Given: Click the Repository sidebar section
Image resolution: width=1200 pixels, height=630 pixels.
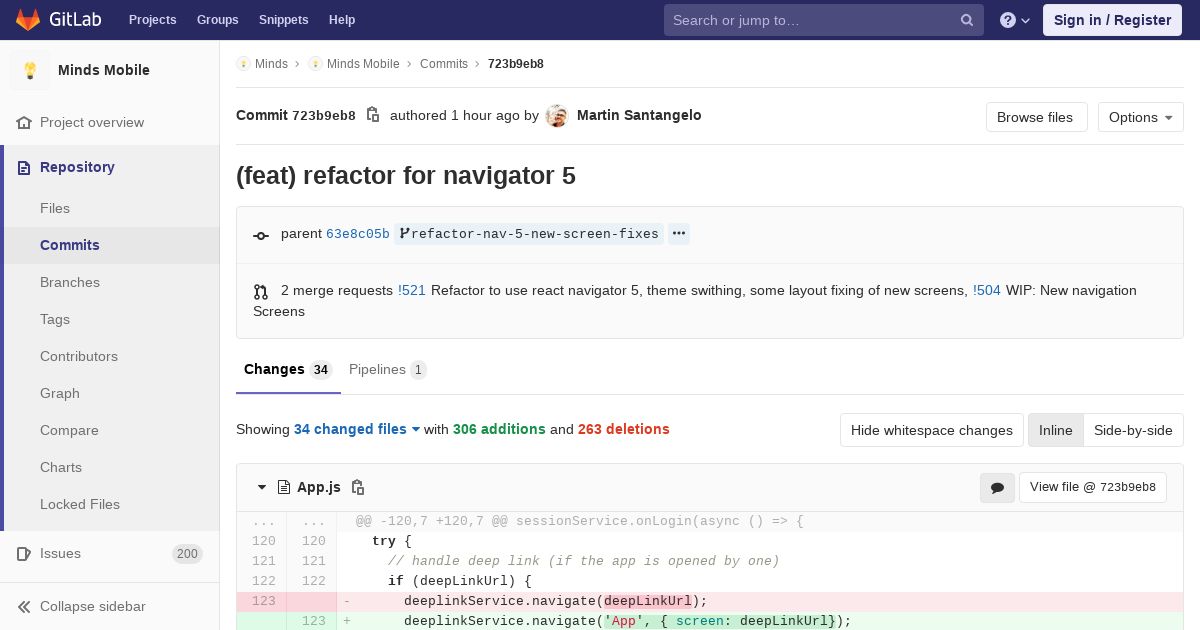Looking at the screenshot, I should point(77,168).
